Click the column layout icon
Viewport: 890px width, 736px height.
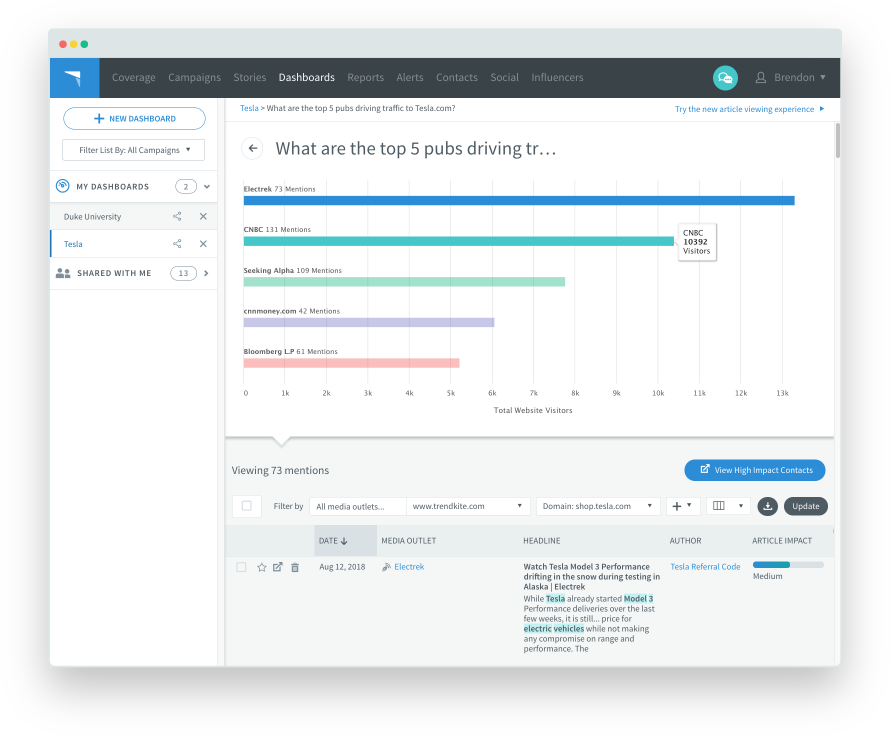pos(719,506)
